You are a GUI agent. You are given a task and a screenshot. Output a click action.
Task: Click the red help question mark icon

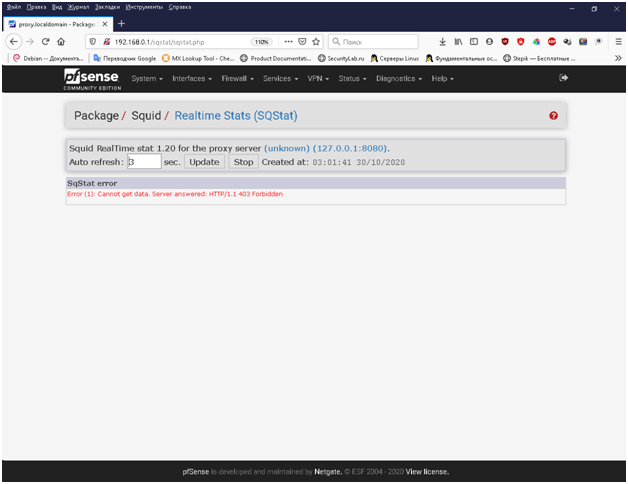(x=554, y=116)
